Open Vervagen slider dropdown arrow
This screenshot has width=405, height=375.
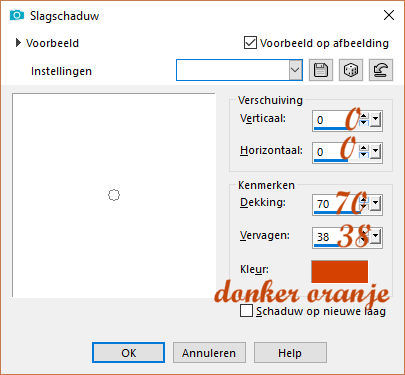coord(375,236)
